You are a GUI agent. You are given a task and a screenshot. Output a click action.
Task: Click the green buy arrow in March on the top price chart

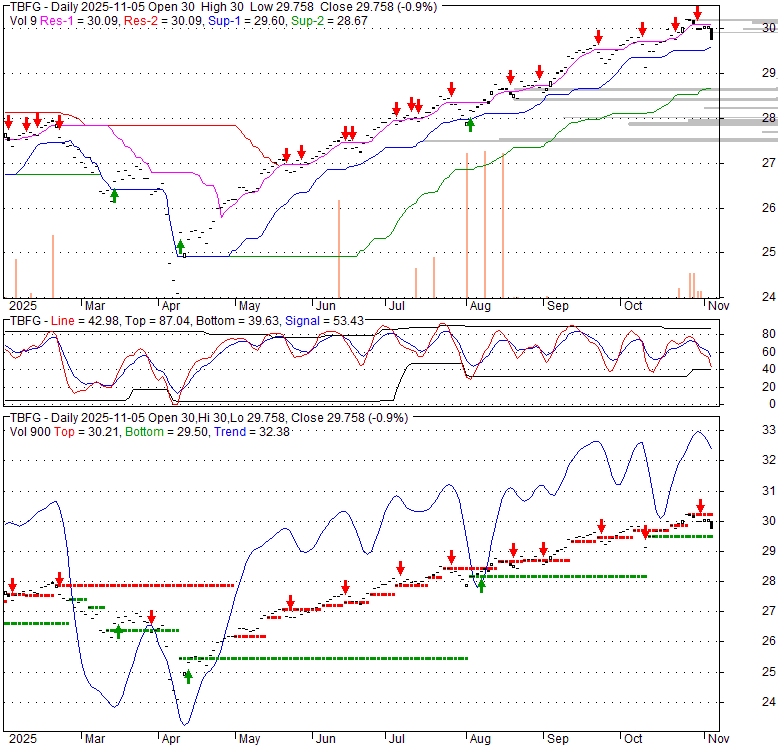tap(114, 195)
